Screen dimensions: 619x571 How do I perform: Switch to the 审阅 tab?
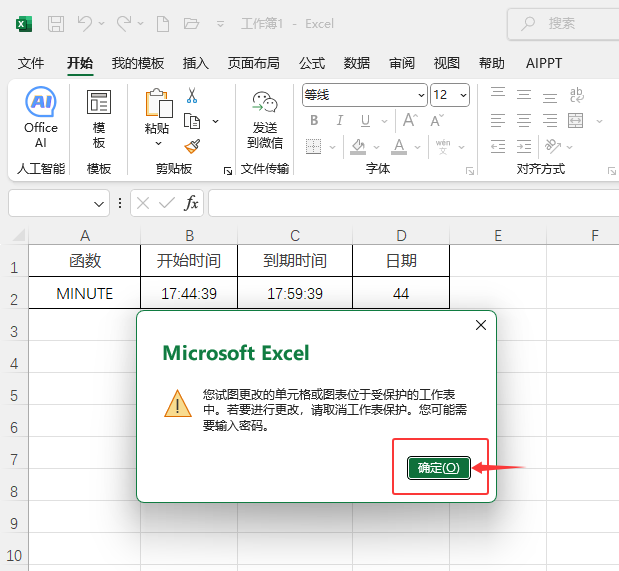[402, 63]
